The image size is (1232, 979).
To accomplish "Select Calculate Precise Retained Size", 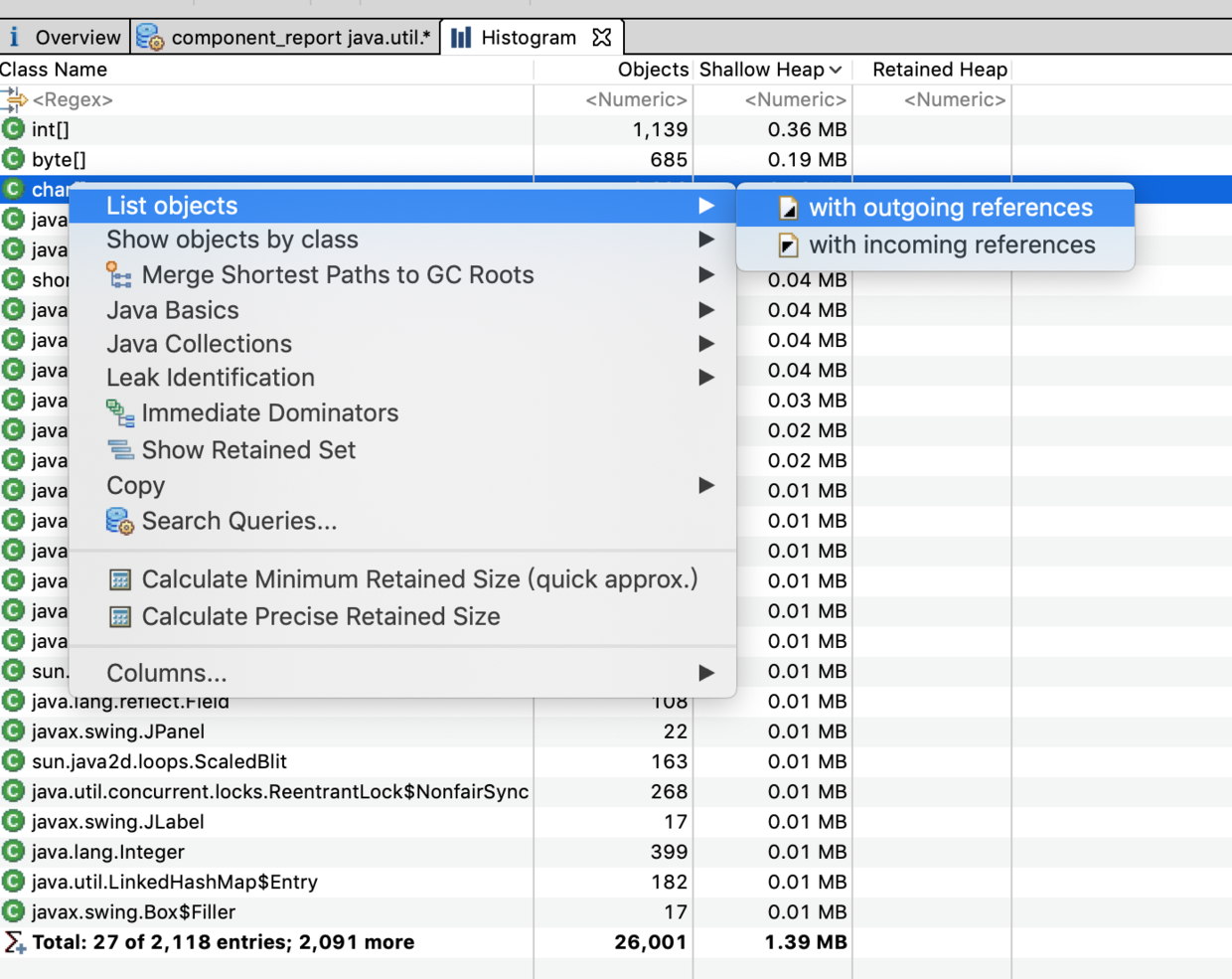I will coord(402,616).
